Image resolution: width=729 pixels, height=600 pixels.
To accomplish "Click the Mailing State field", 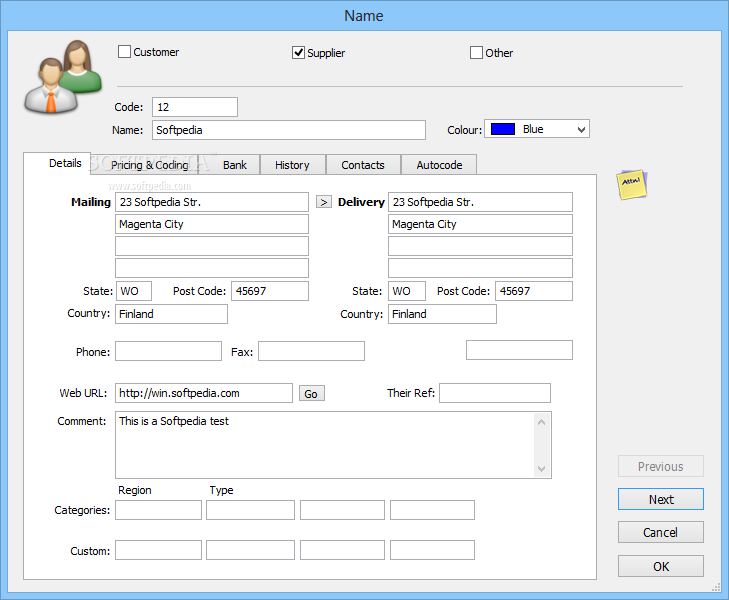I will coord(134,291).
